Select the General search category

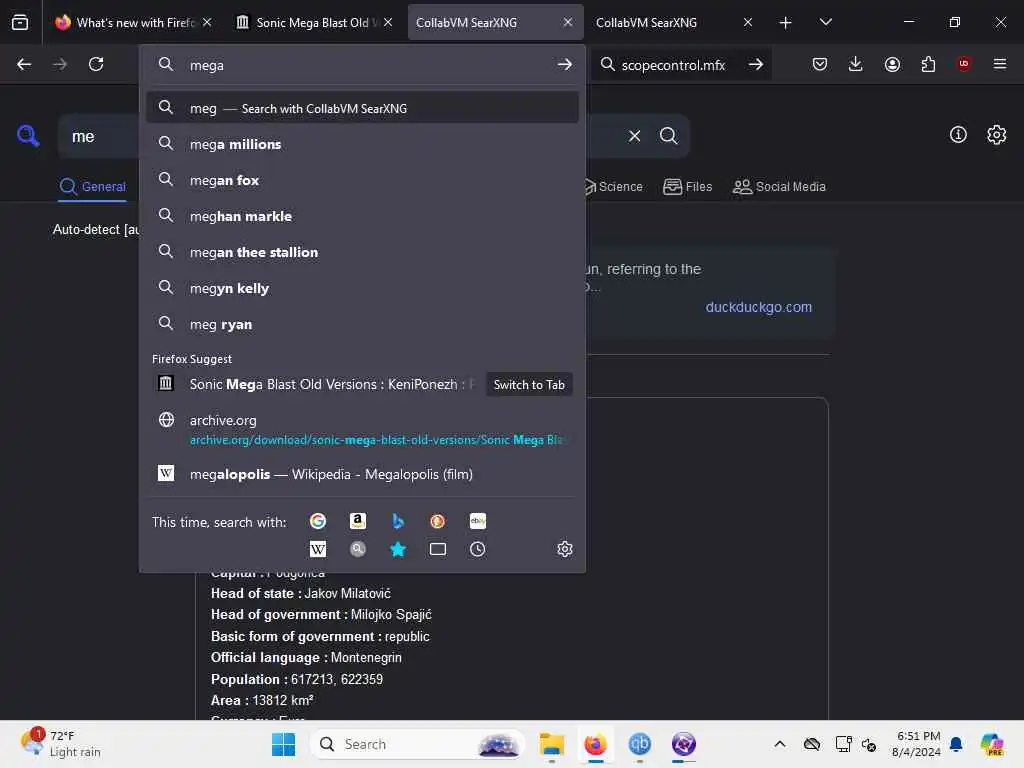pos(92,187)
